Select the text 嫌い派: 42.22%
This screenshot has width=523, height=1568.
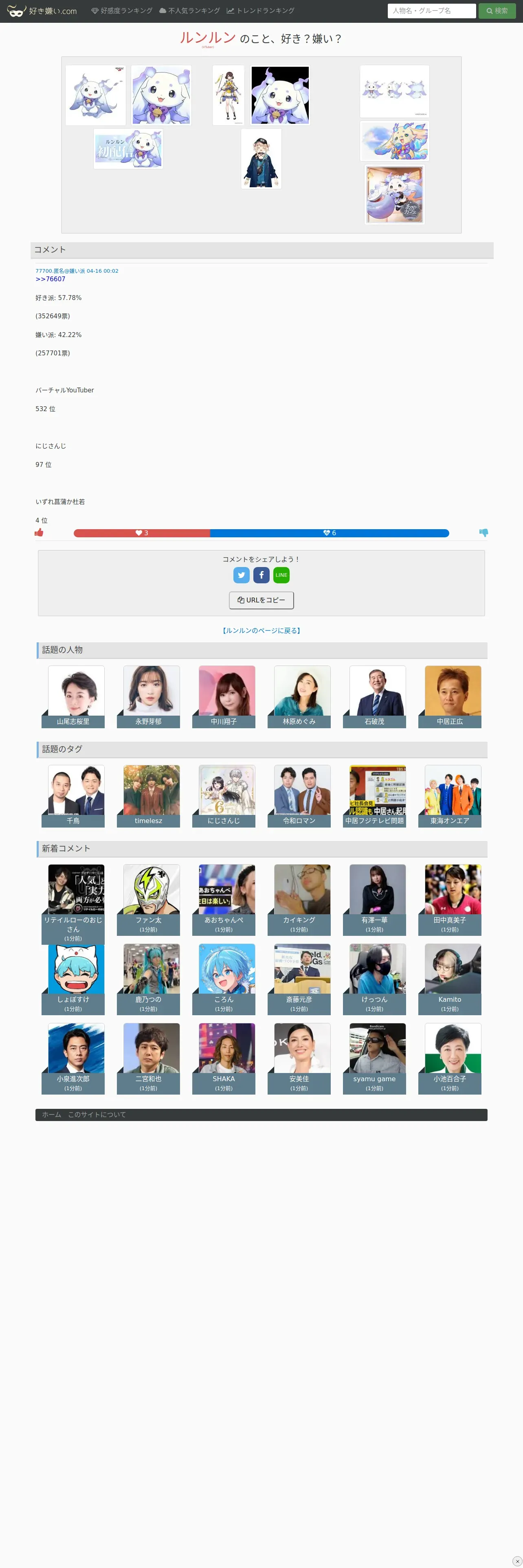point(58,335)
